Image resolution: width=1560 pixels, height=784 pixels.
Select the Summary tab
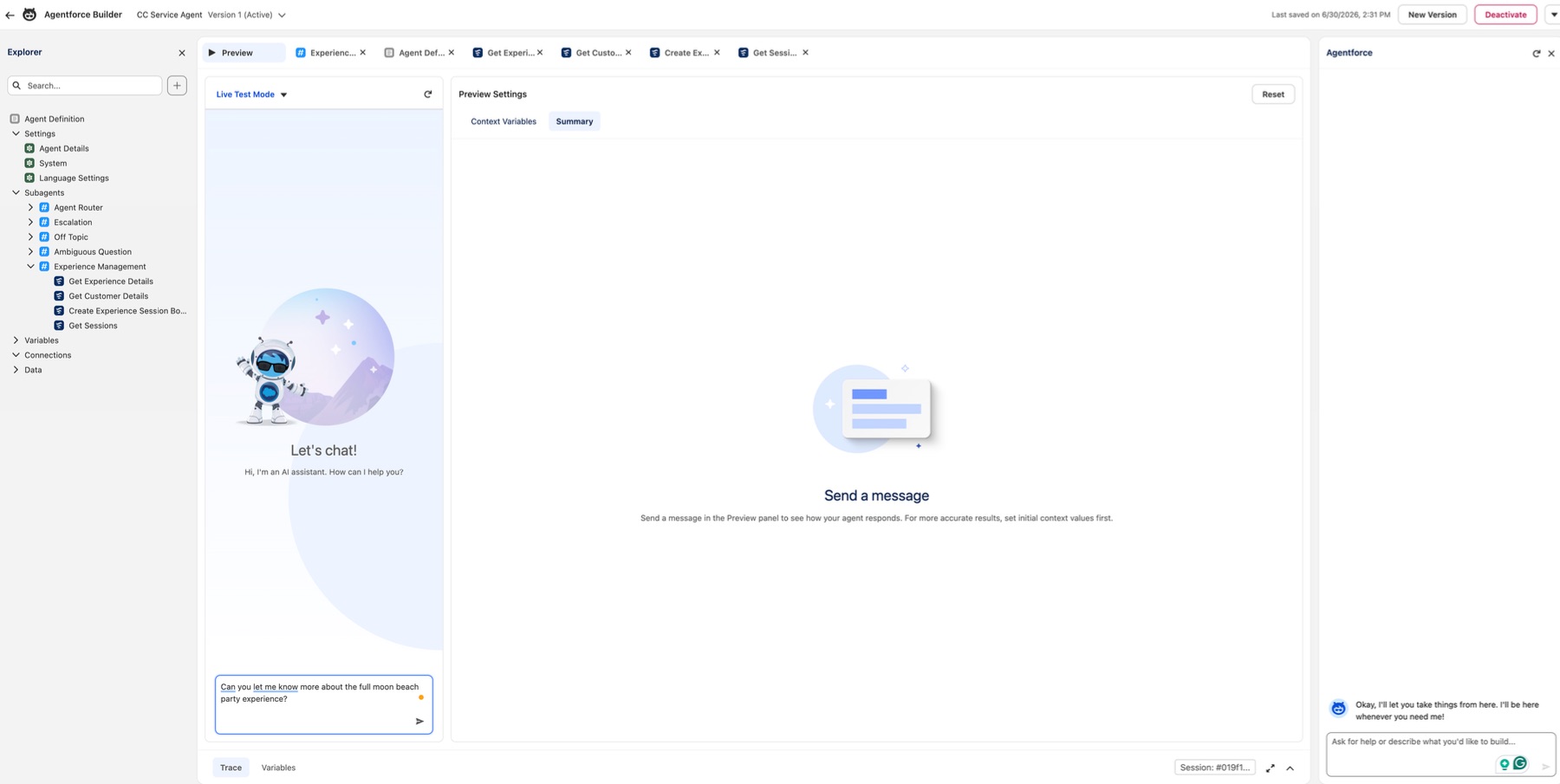point(575,121)
